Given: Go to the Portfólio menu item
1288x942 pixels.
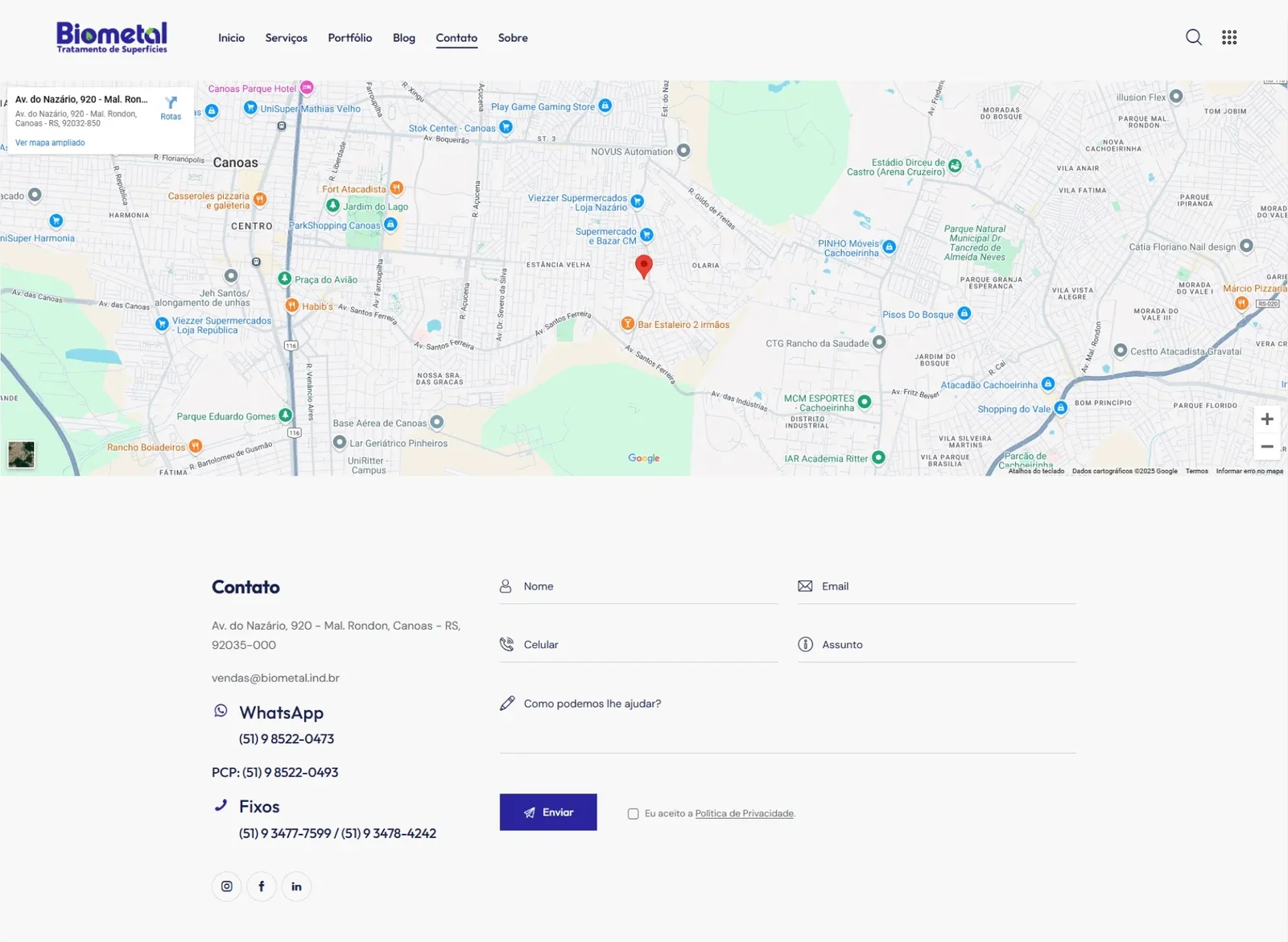Looking at the screenshot, I should (349, 38).
